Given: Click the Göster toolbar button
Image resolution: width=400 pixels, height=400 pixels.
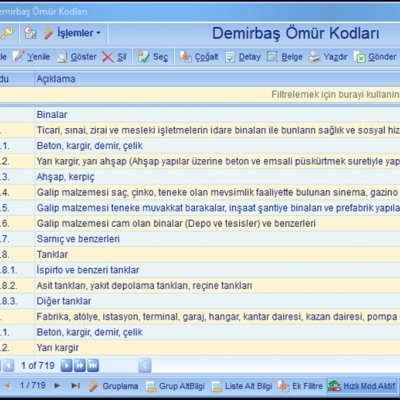Looking at the screenshot, I should point(77,57).
